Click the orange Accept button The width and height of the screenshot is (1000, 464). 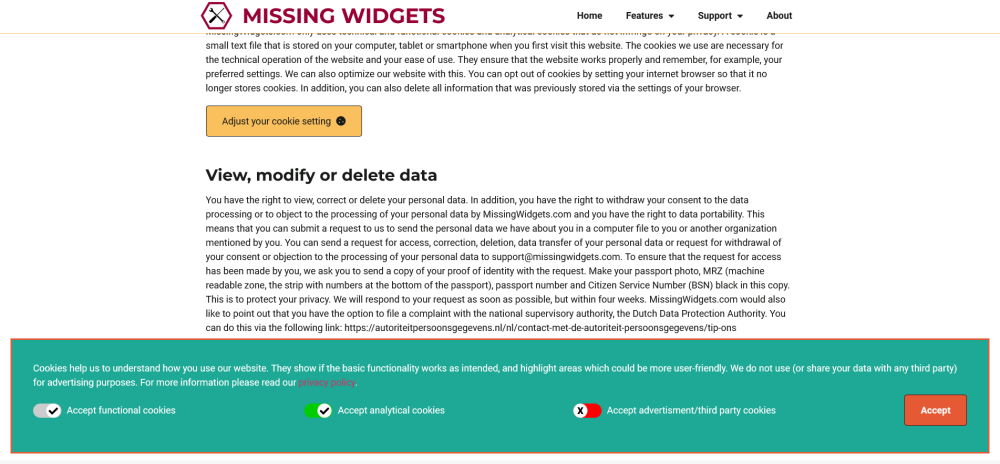pyautogui.click(x=935, y=410)
